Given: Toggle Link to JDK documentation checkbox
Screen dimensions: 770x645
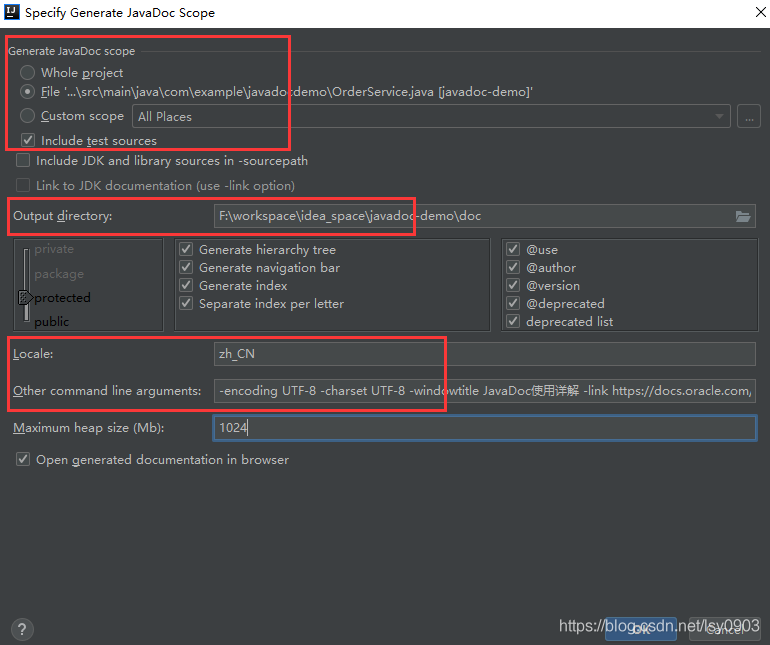Looking at the screenshot, I should coord(23,185).
